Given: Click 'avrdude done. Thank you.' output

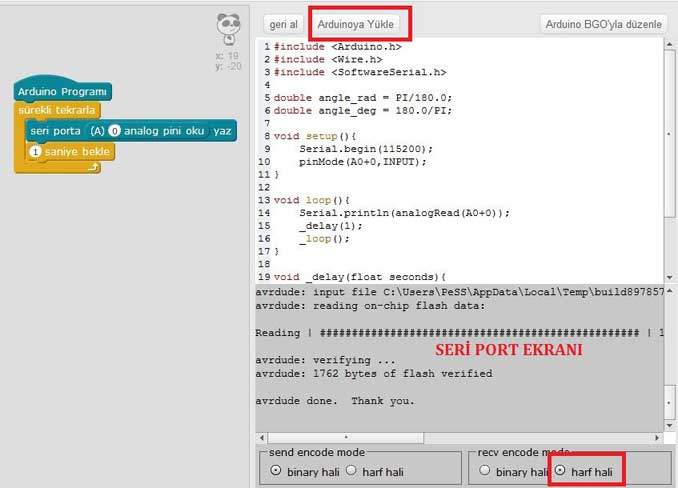Looking at the screenshot, I should pos(335,401).
